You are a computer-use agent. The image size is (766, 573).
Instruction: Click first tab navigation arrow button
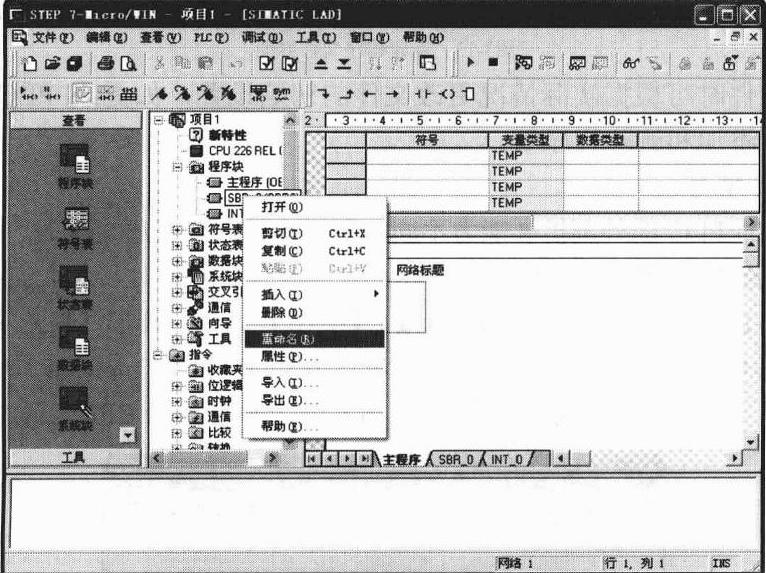click(312, 459)
